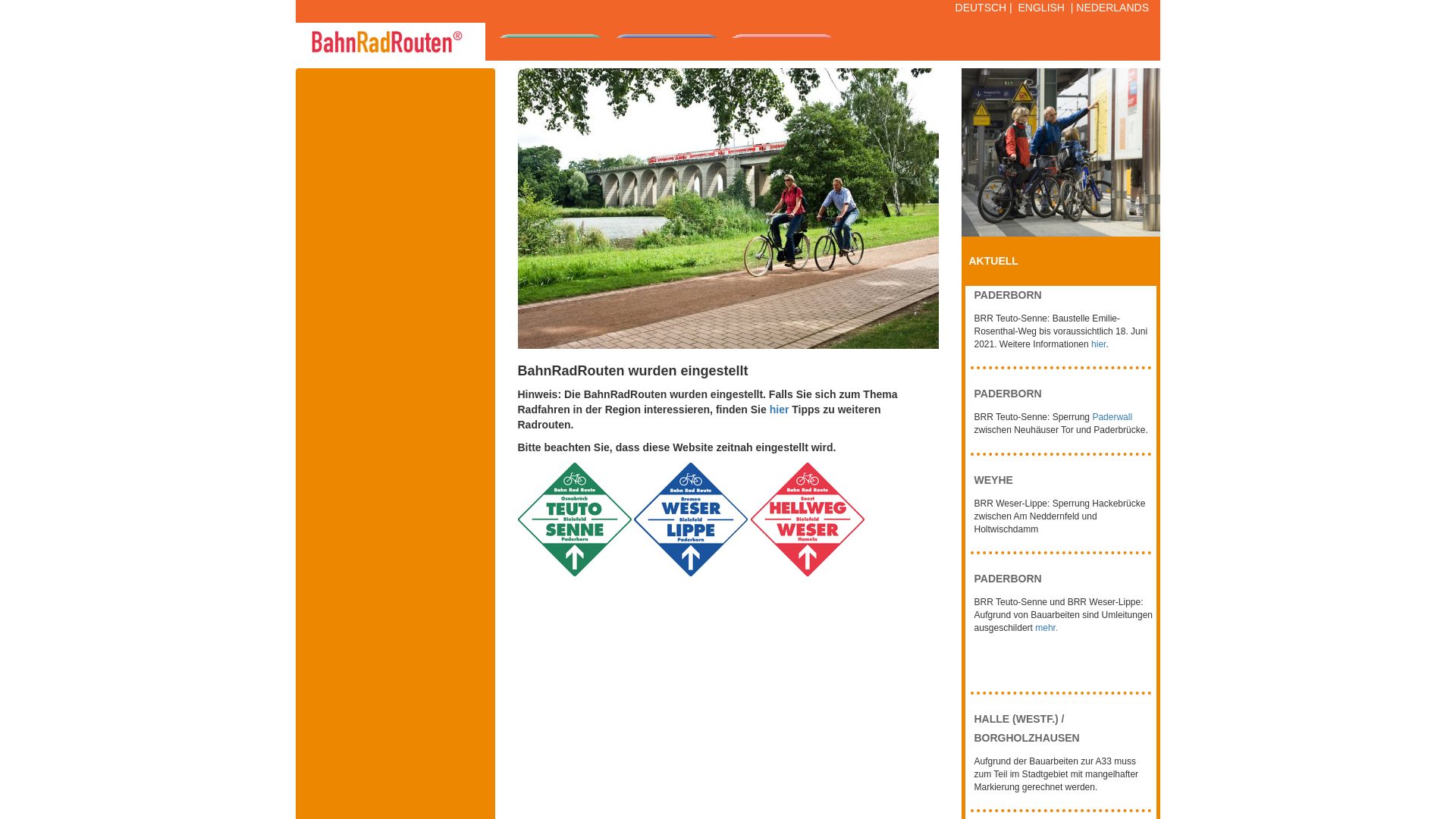Open the green navigation tab in header
The image size is (1456, 819).
pos(550,37)
